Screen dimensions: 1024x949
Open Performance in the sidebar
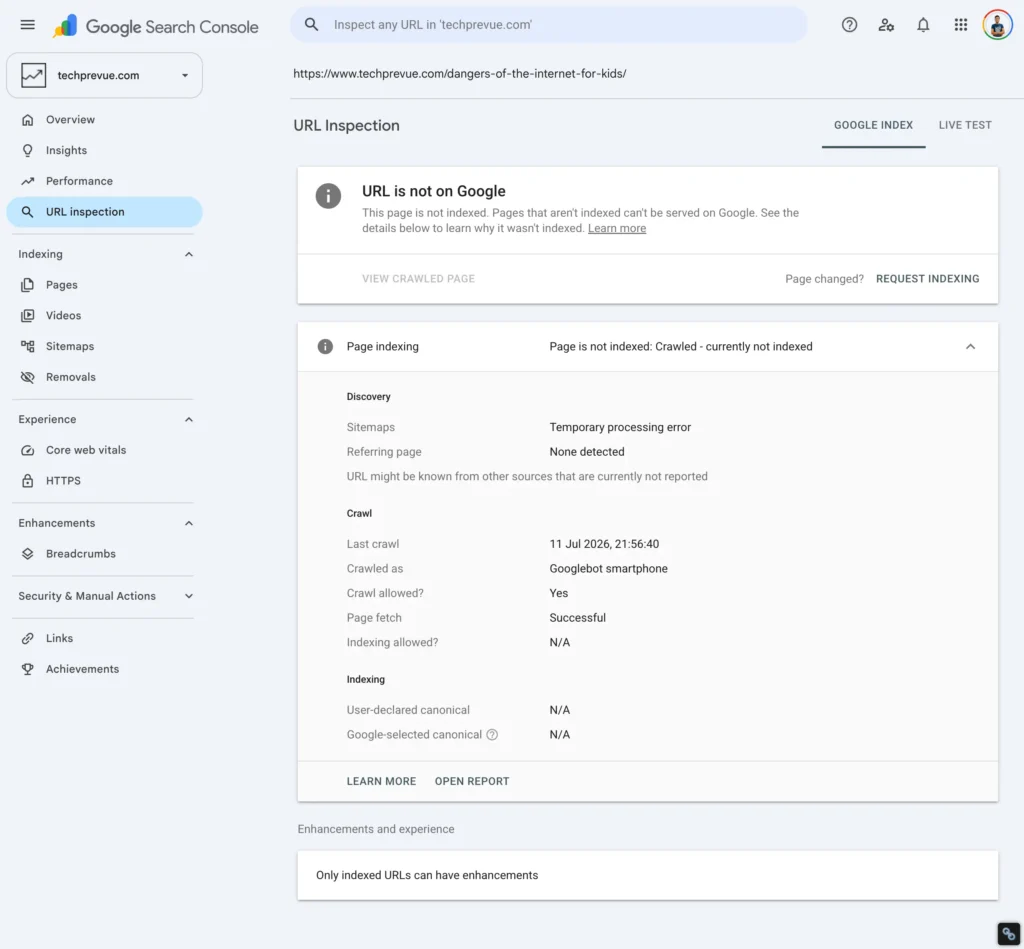tap(79, 181)
